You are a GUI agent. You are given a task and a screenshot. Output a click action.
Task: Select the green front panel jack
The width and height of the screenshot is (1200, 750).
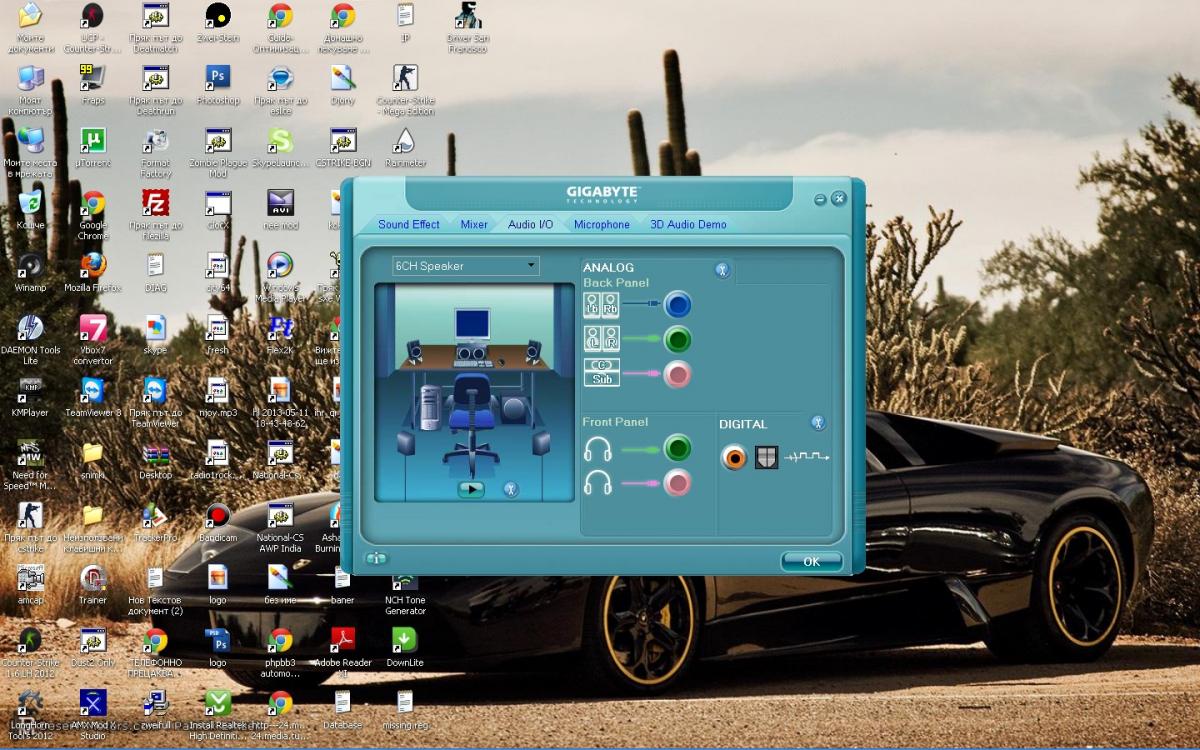pos(678,449)
